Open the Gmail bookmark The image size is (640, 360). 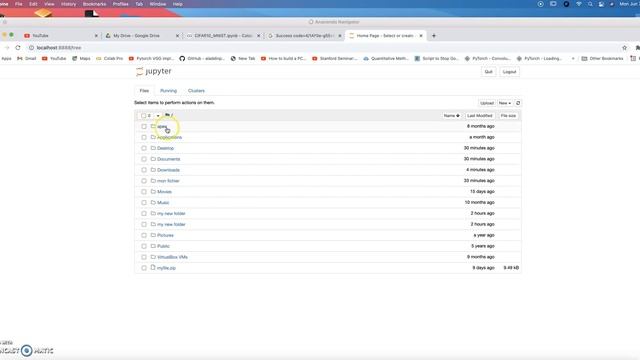tap(27, 59)
